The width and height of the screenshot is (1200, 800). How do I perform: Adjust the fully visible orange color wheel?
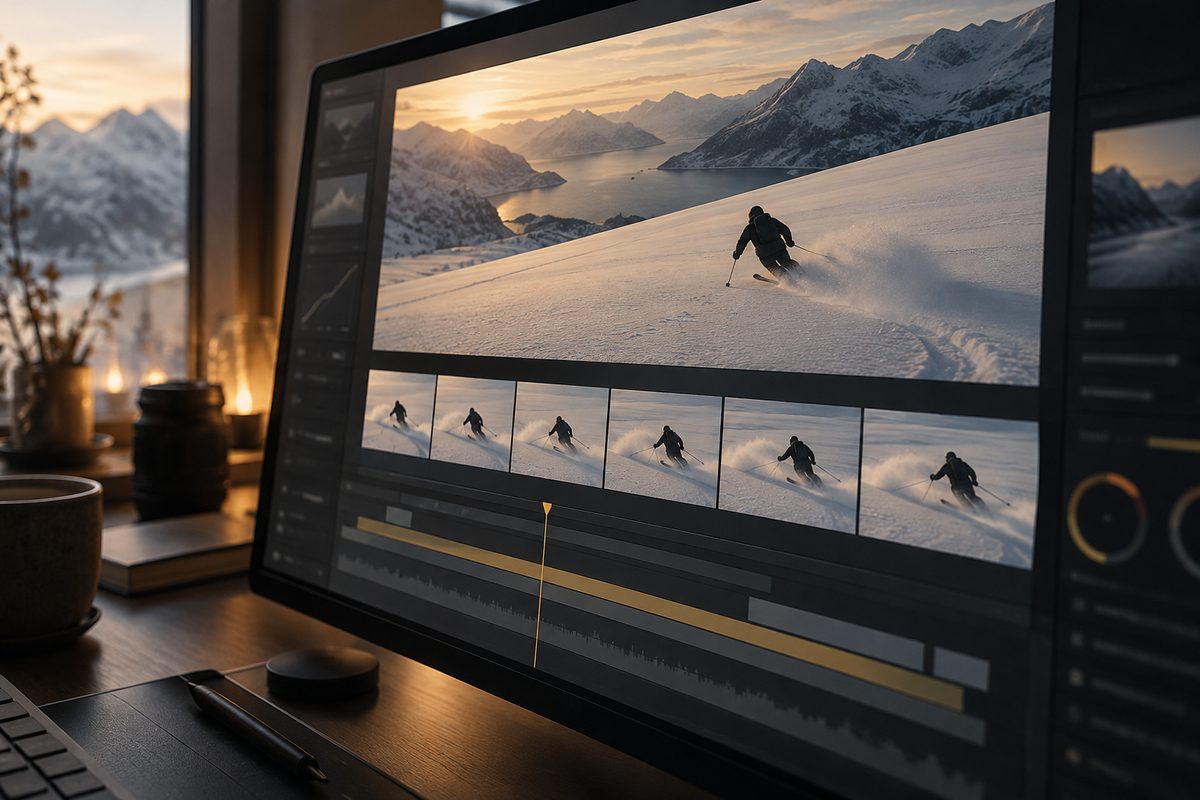click(x=1106, y=518)
